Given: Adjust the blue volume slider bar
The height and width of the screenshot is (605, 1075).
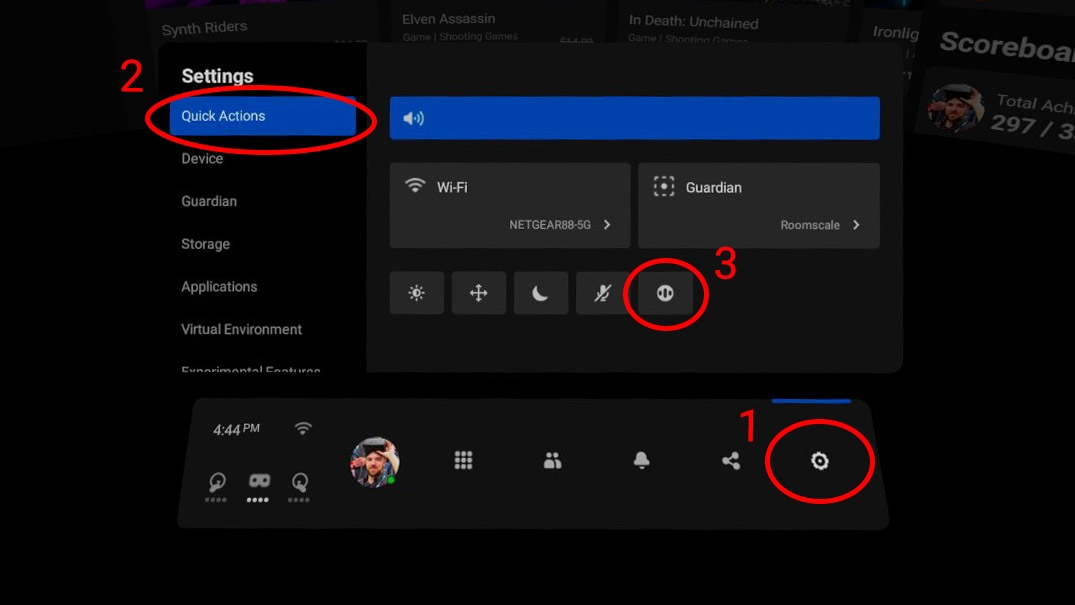Looking at the screenshot, I should pyautogui.click(x=635, y=118).
